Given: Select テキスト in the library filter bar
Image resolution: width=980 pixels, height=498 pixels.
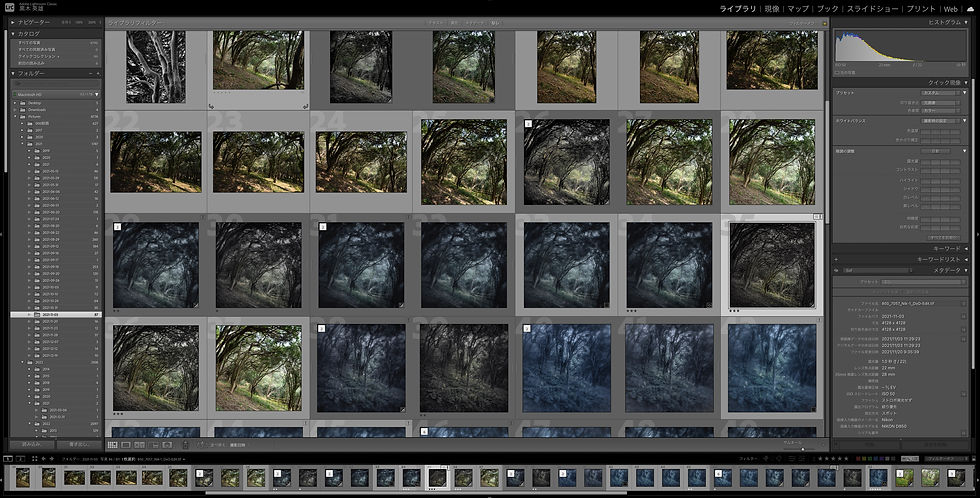Looking at the screenshot, I should click(x=436, y=23).
